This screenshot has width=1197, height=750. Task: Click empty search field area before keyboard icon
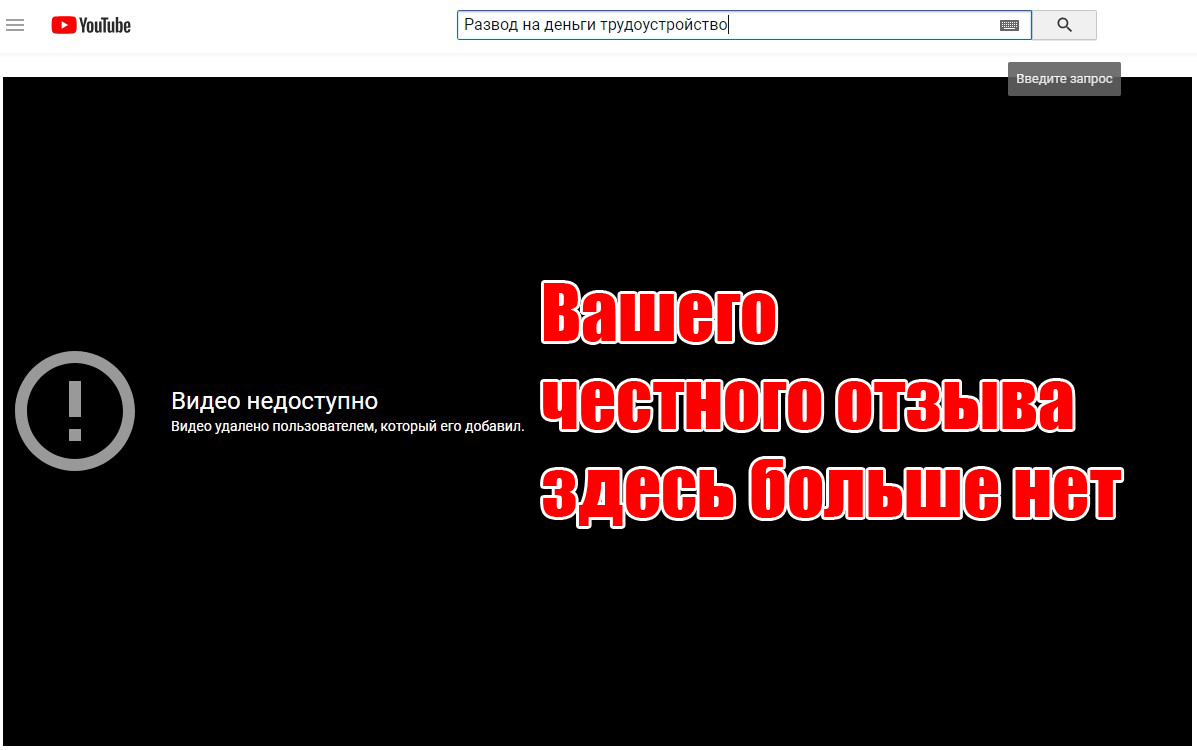point(860,25)
